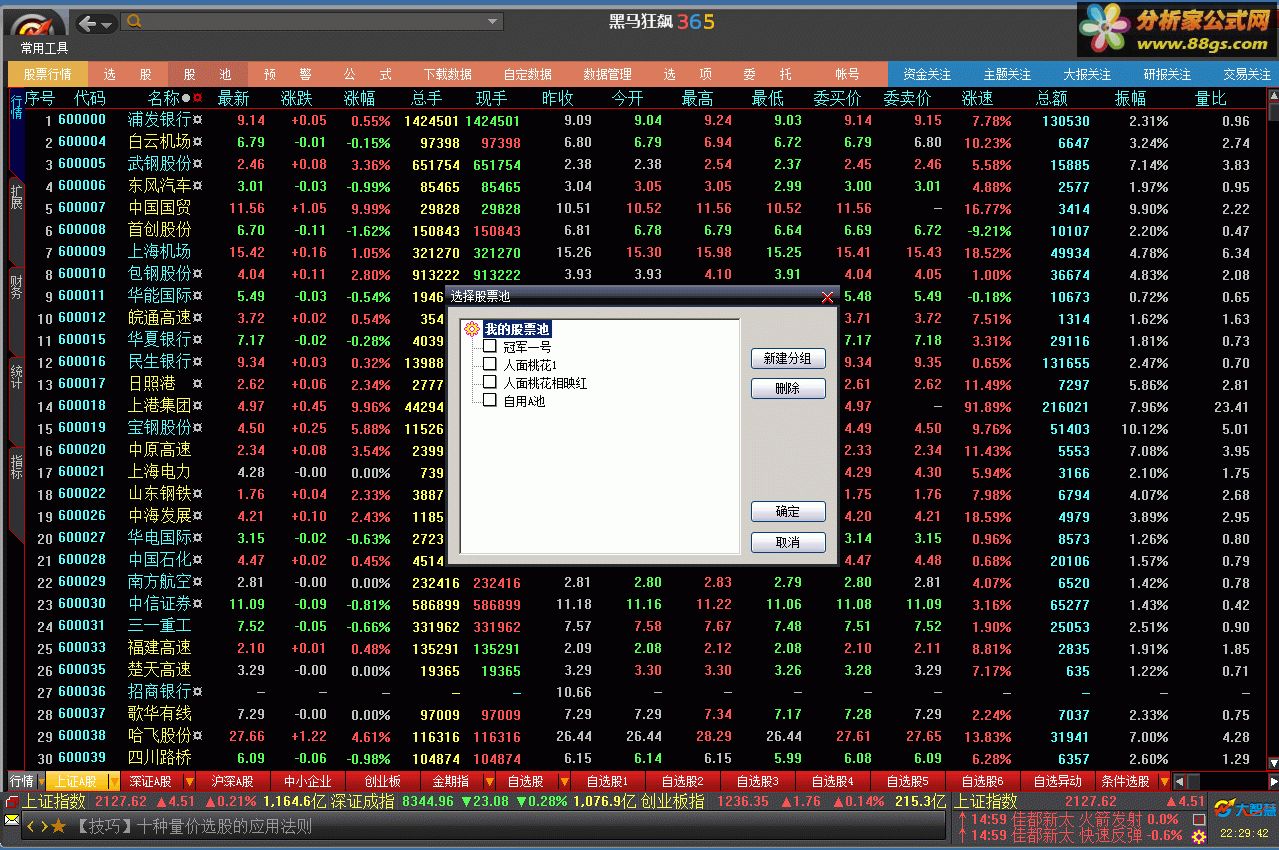Screen dimensions: 1279x850
Task: Open the 常用工具 menu
Action: (44, 48)
